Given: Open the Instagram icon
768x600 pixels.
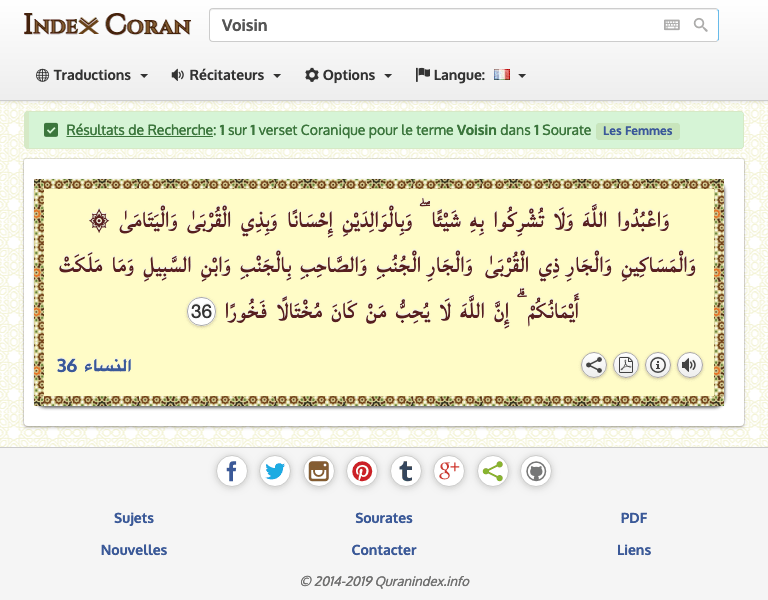Looking at the screenshot, I should pos(319,471).
